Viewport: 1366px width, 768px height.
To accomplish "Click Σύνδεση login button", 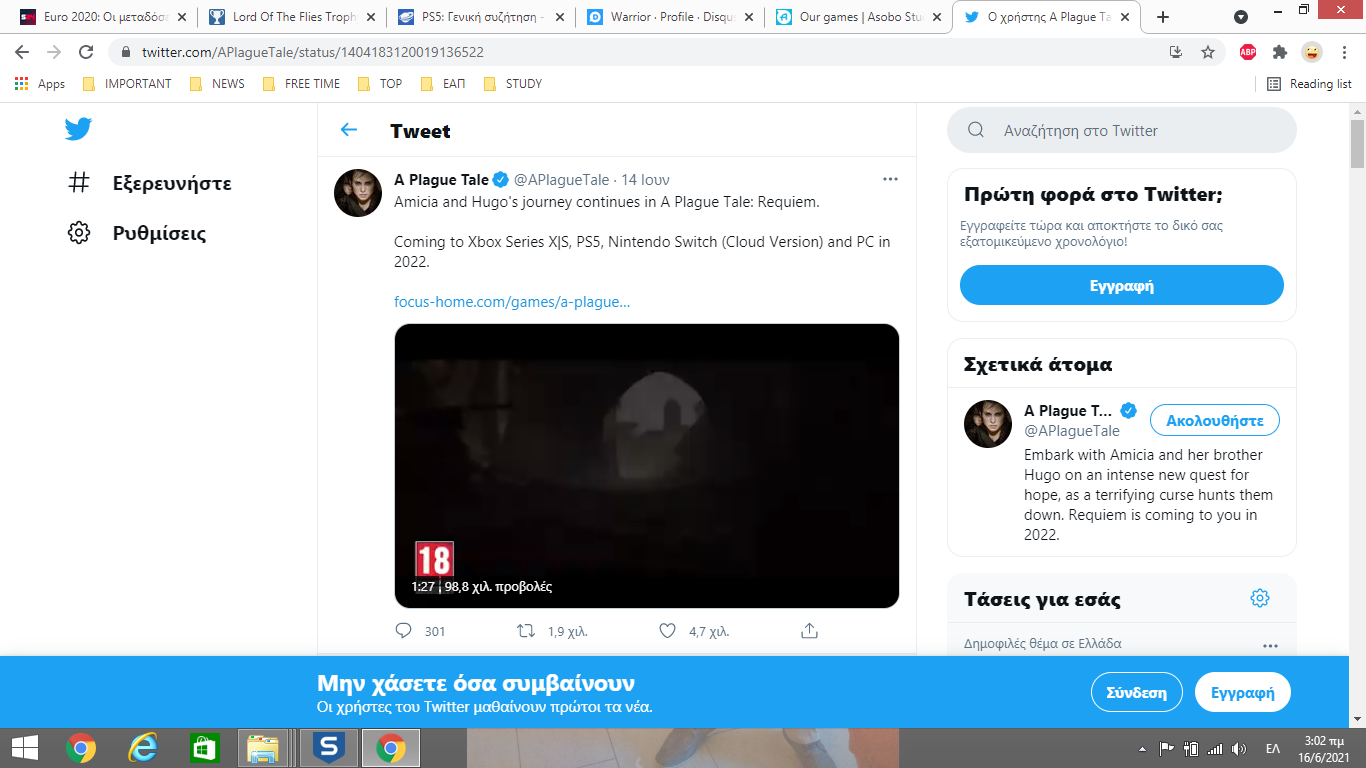I will click(1136, 692).
